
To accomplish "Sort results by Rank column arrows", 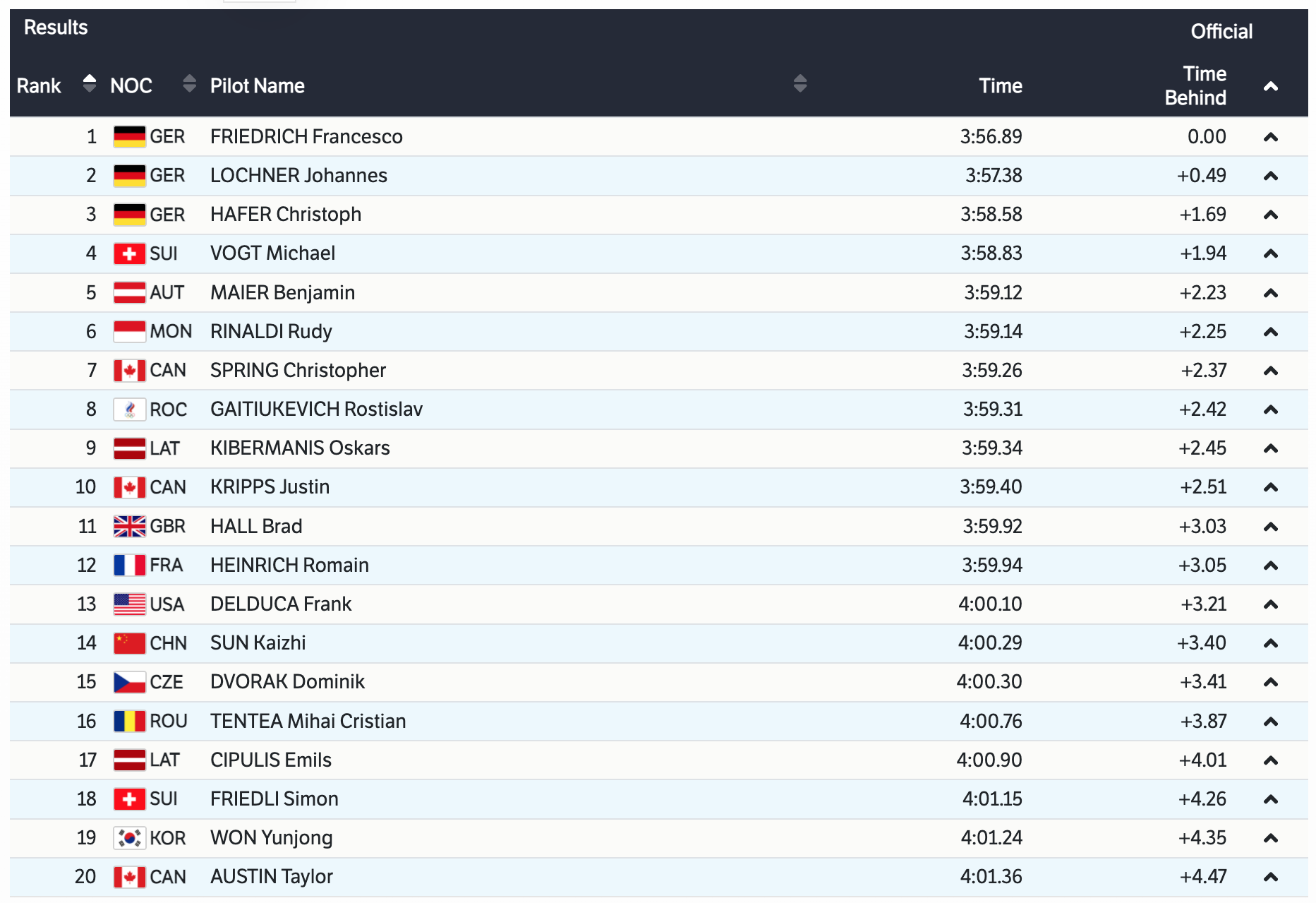I will click(x=89, y=84).
